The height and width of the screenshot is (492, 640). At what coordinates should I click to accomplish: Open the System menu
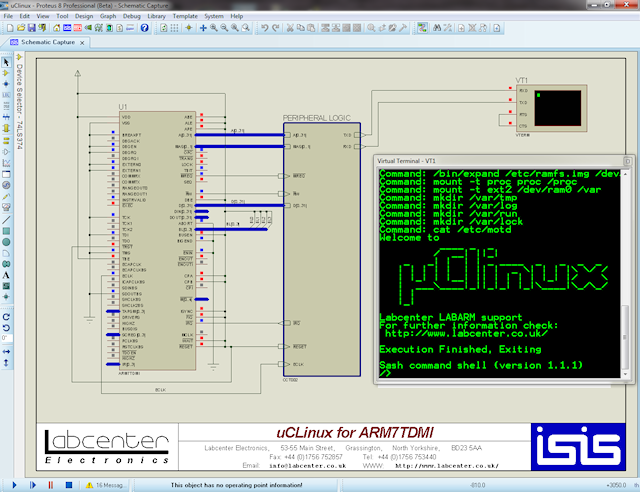(214, 16)
